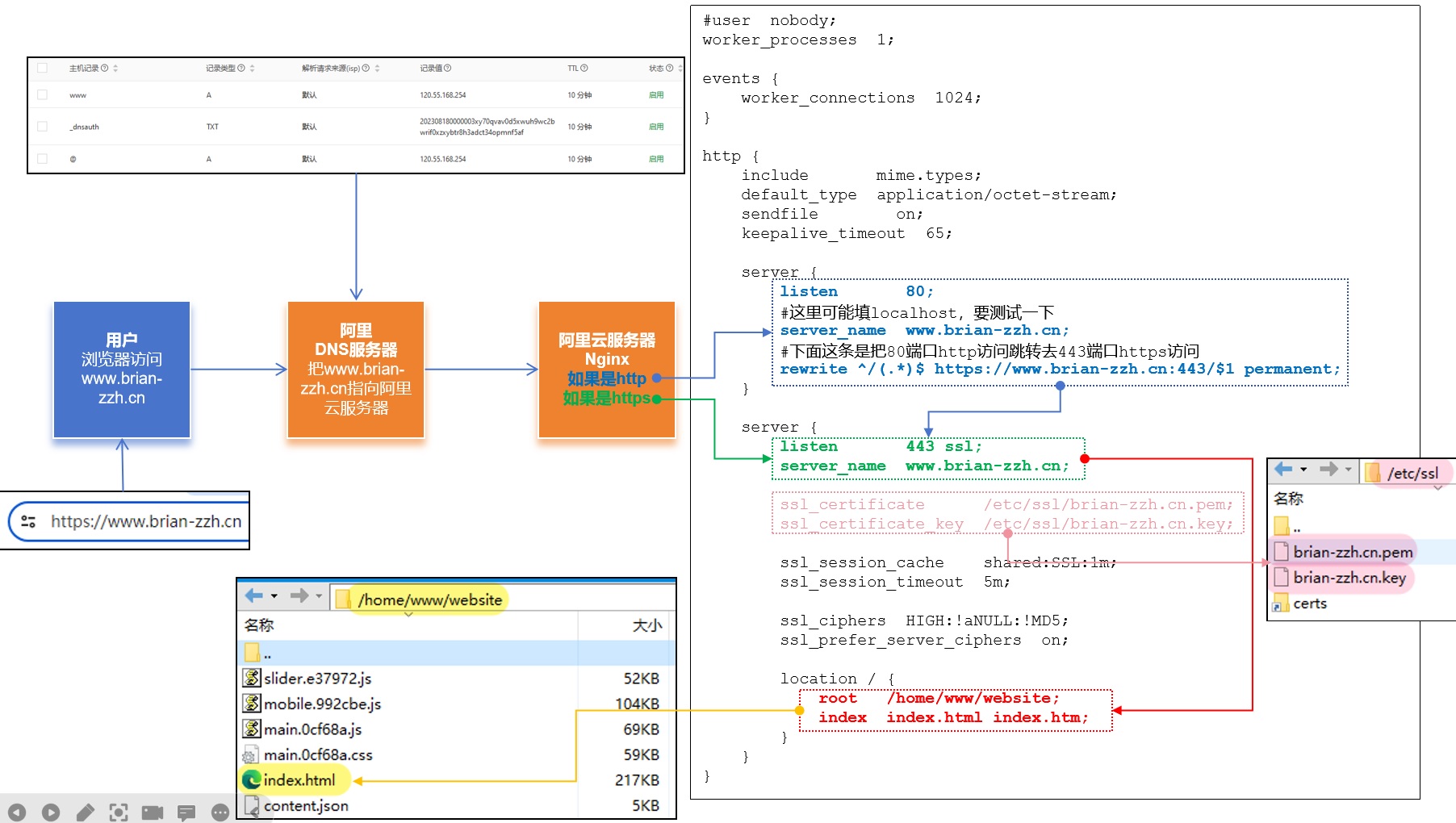Expand the /home/www/website path dropdown chevron

pyautogui.click(x=408, y=615)
